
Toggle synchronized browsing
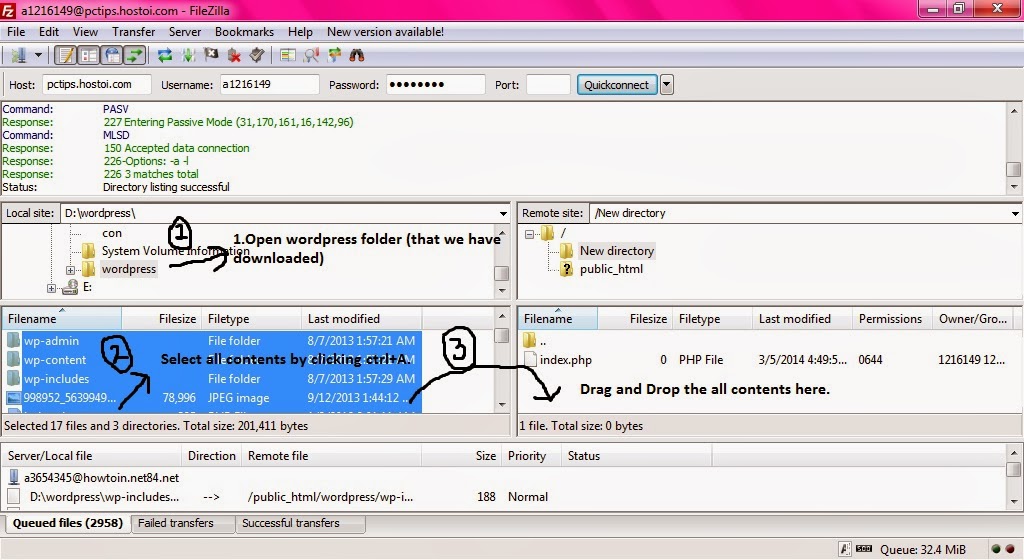coord(334,55)
